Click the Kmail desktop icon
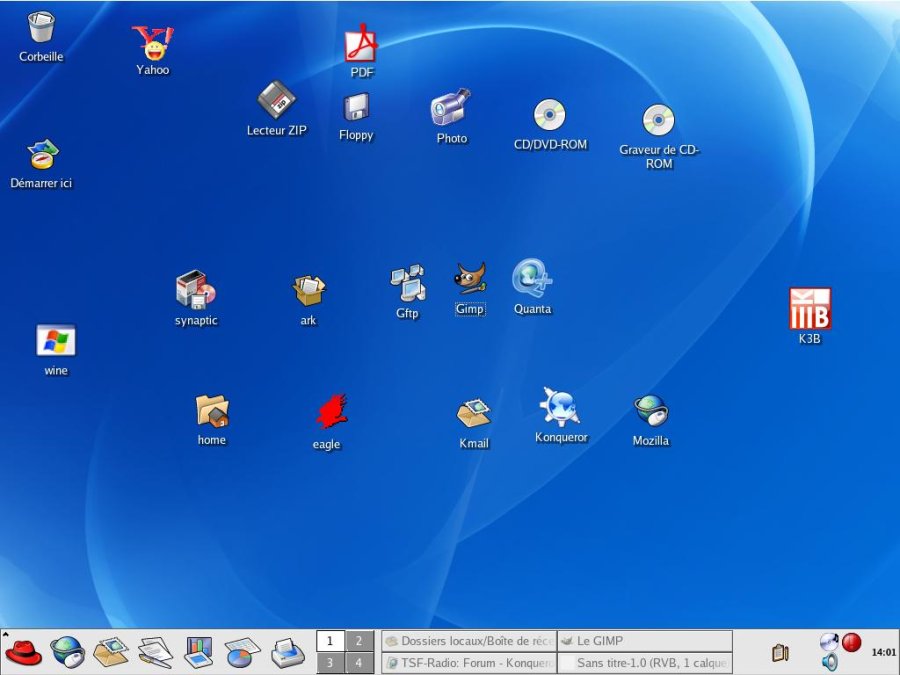The width and height of the screenshot is (900, 675). (474, 414)
